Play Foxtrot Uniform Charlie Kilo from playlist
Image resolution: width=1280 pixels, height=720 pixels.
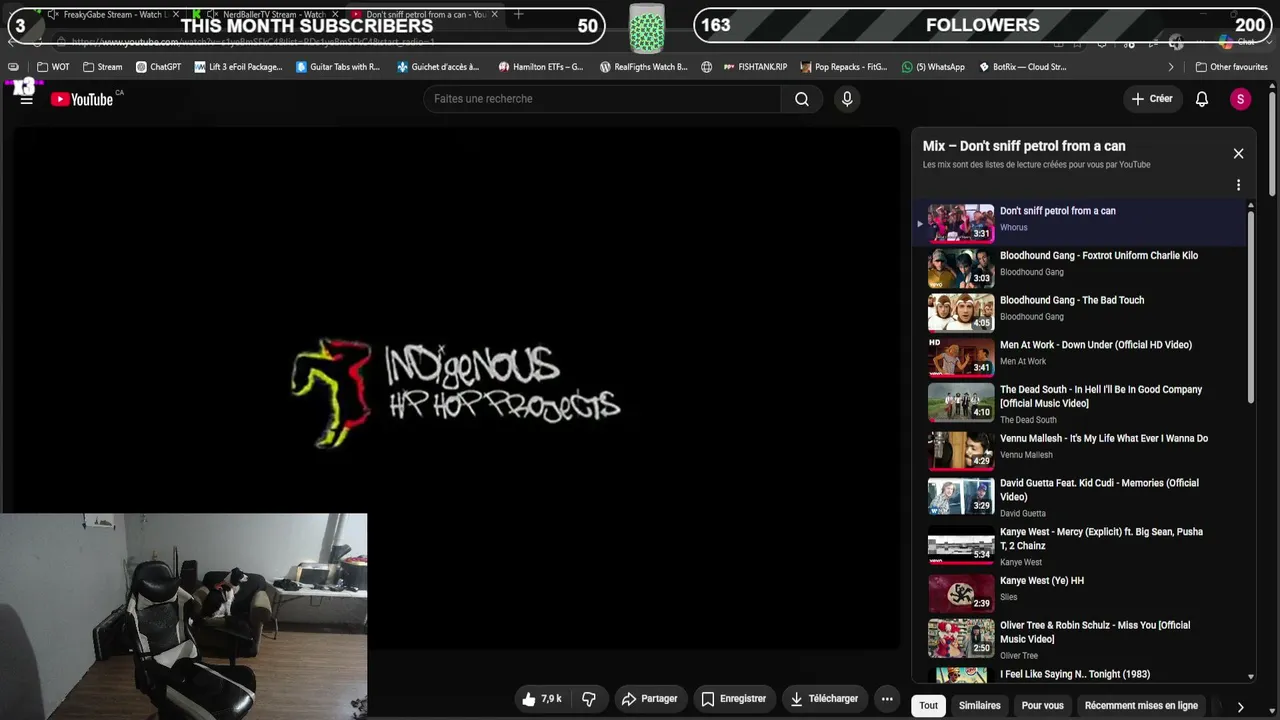click(x=1082, y=268)
